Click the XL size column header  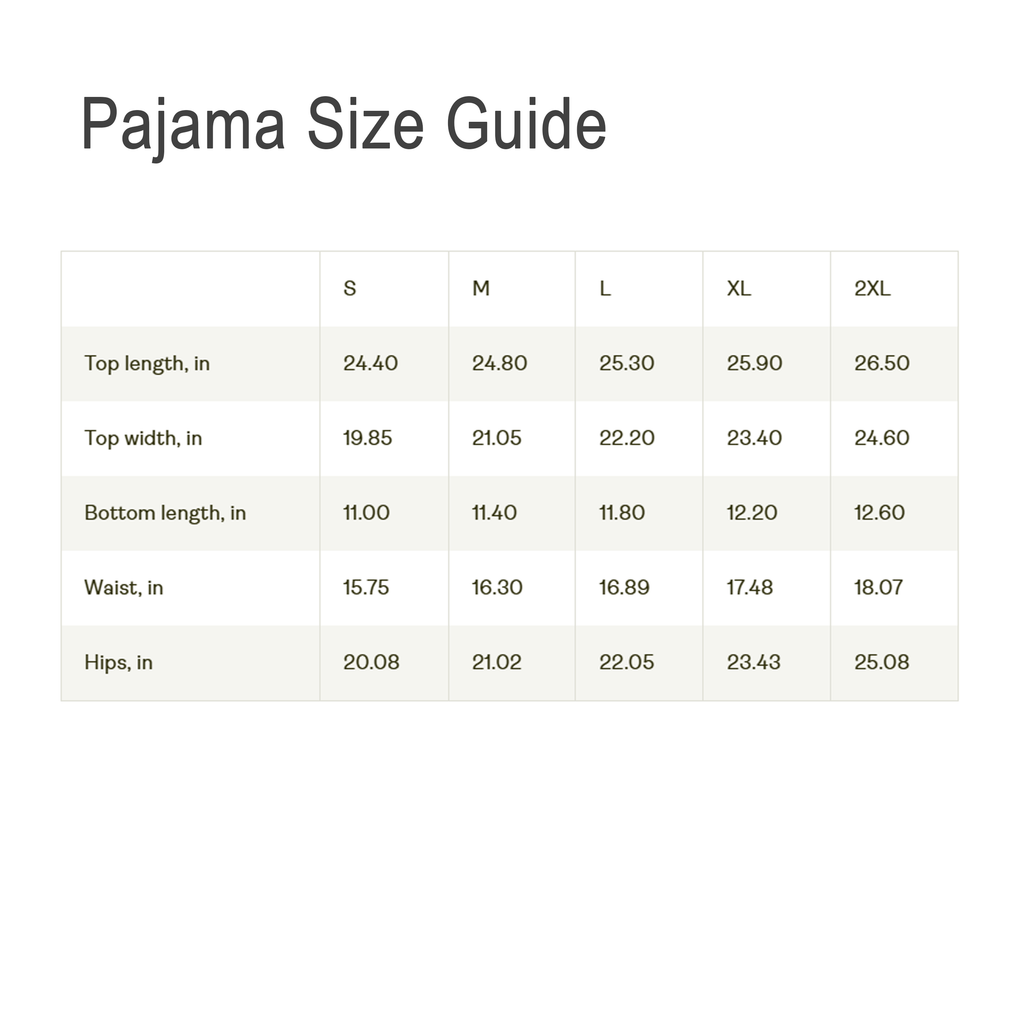(x=739, y=289)
